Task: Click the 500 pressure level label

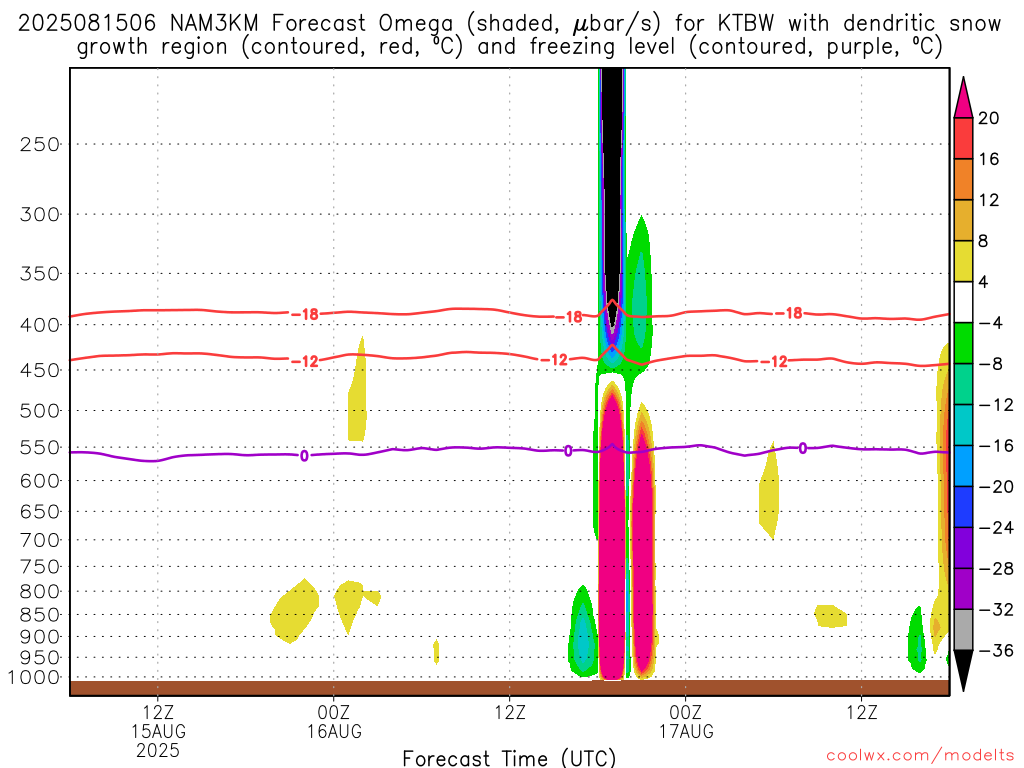Action: [40, 411]
